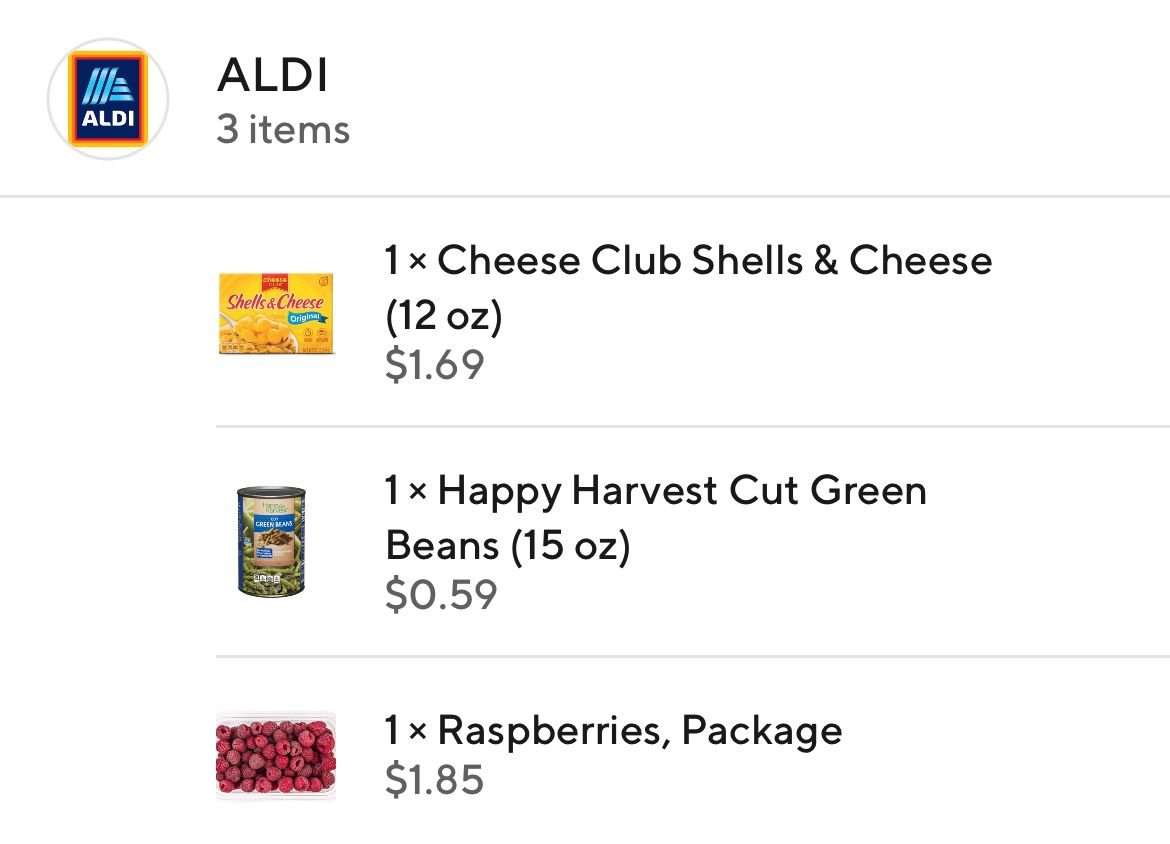Select the Raspberries, Package item name
This screenshot has height=844, width=1170.
(x=639, y=731)
